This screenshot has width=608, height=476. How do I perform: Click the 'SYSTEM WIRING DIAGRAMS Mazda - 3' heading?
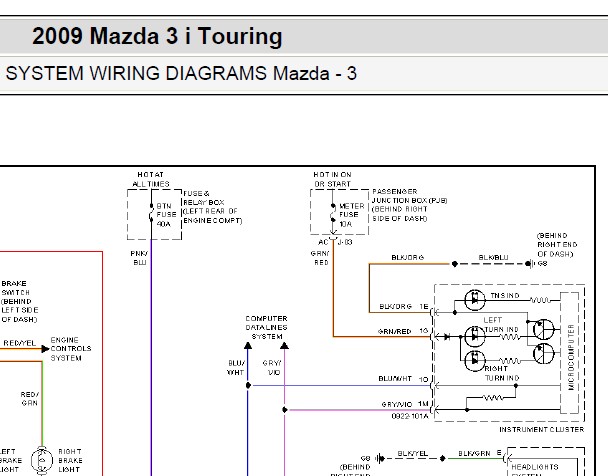(x=181, y=73)
